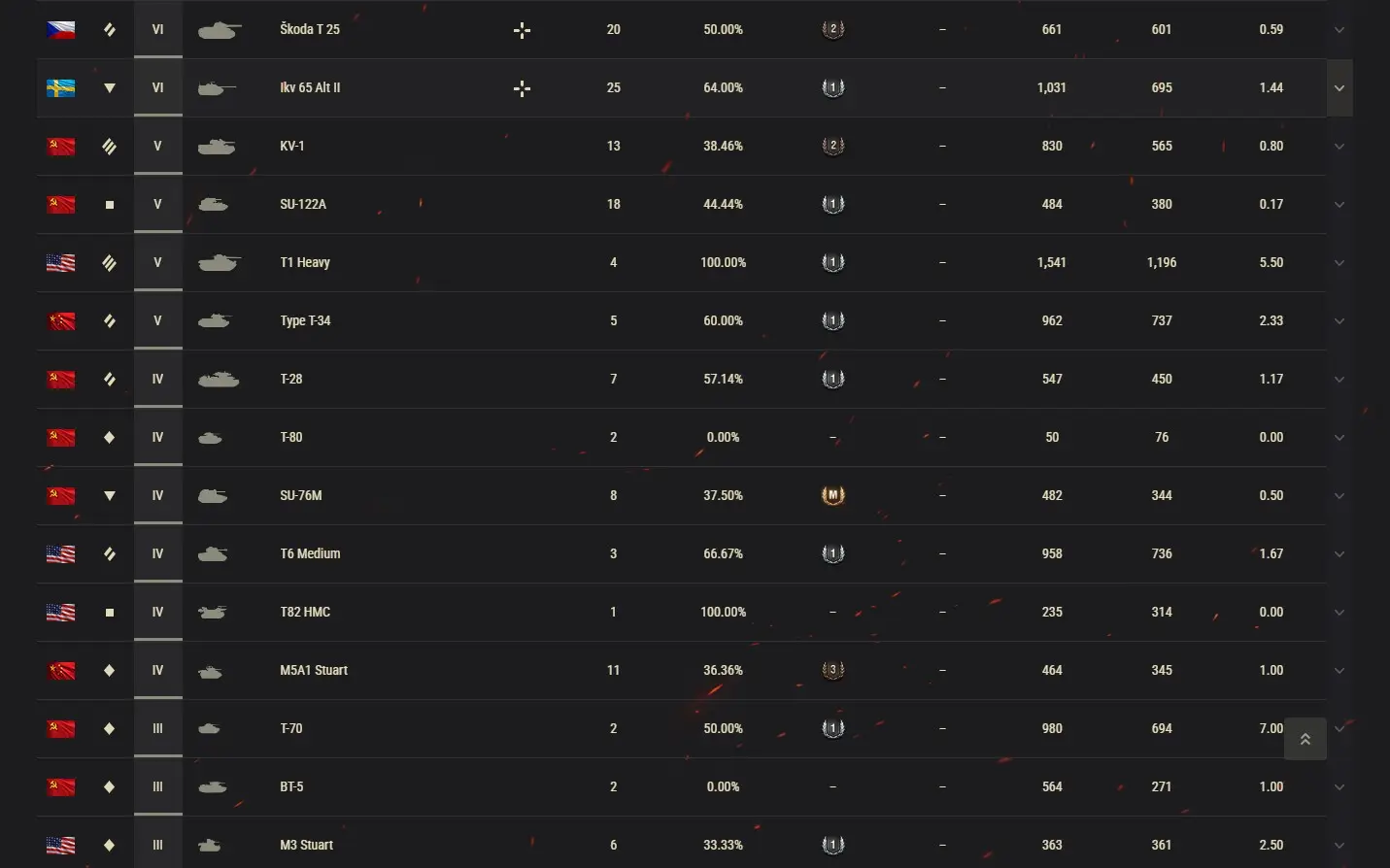This screenshot has height=868, width=1390.
Task: Click the tier V badge on T1 Heavy row
Action: [158, 263]
